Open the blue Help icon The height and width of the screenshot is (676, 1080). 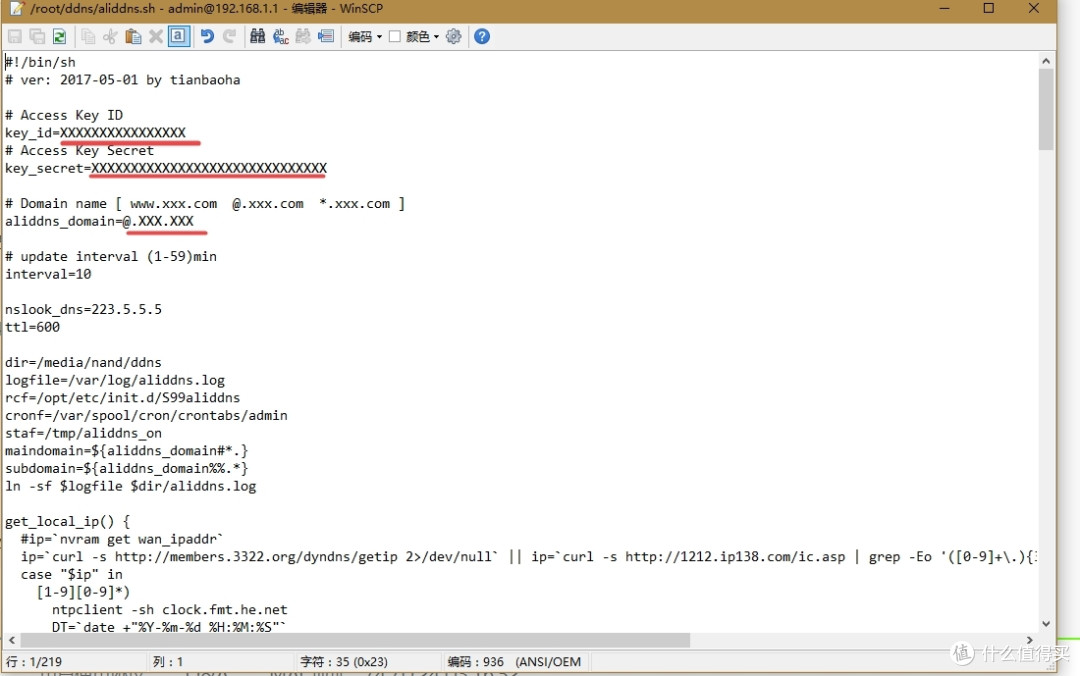tap(482, 36)
